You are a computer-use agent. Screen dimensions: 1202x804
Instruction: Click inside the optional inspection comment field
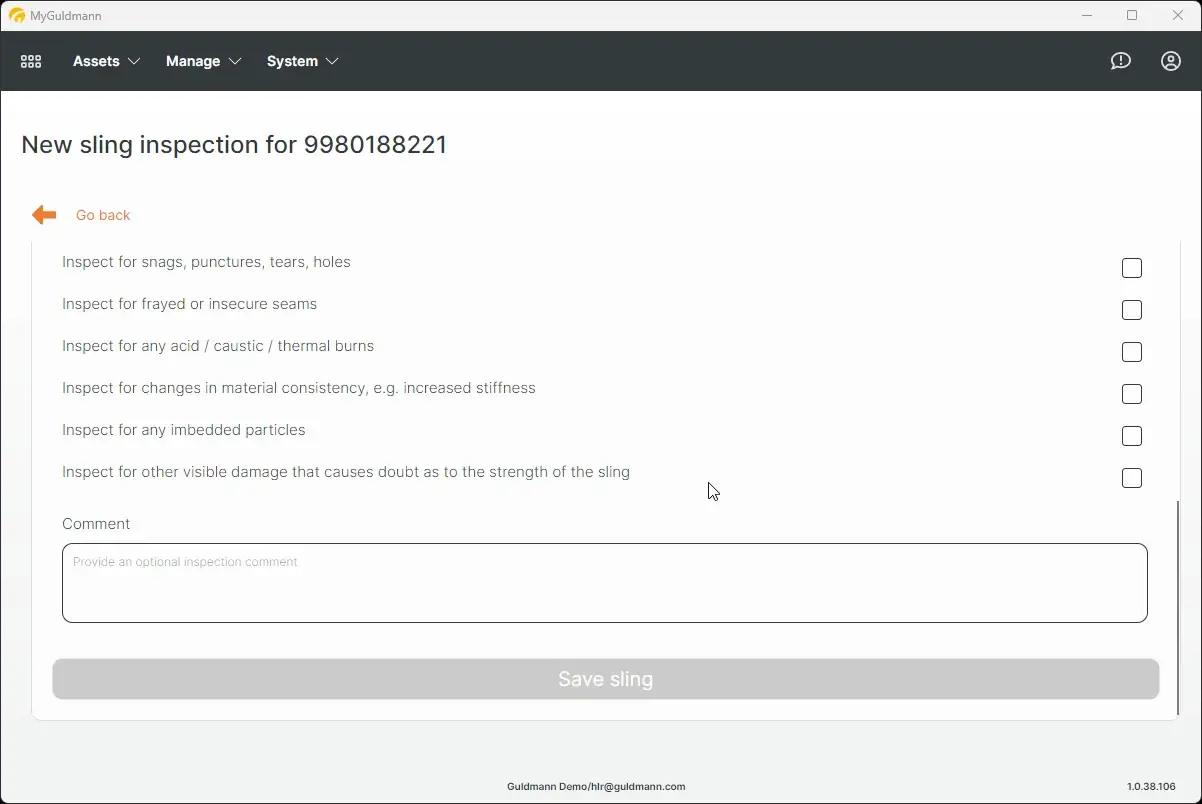pyautogui.click(x=605, y=581)
